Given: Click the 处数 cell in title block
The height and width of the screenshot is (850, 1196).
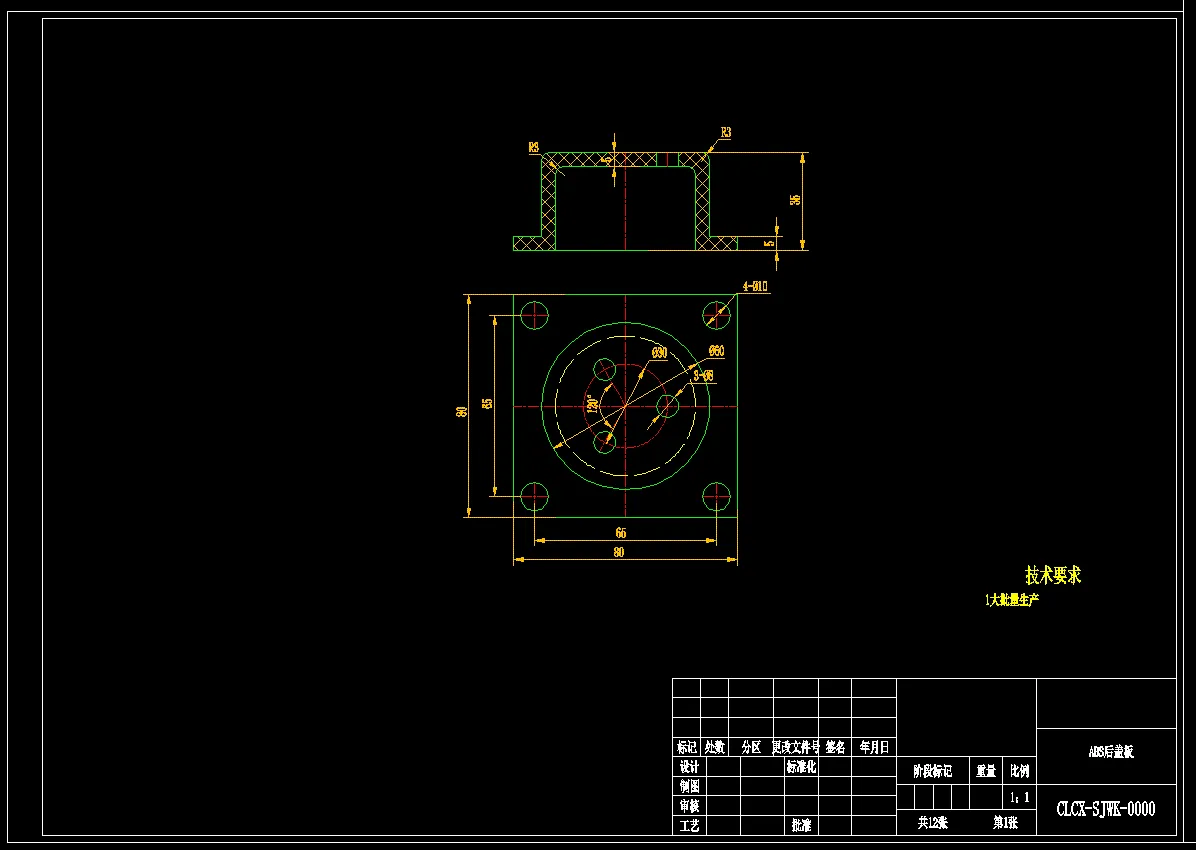Looking at the screenshot, I should (x=715, y=747).
